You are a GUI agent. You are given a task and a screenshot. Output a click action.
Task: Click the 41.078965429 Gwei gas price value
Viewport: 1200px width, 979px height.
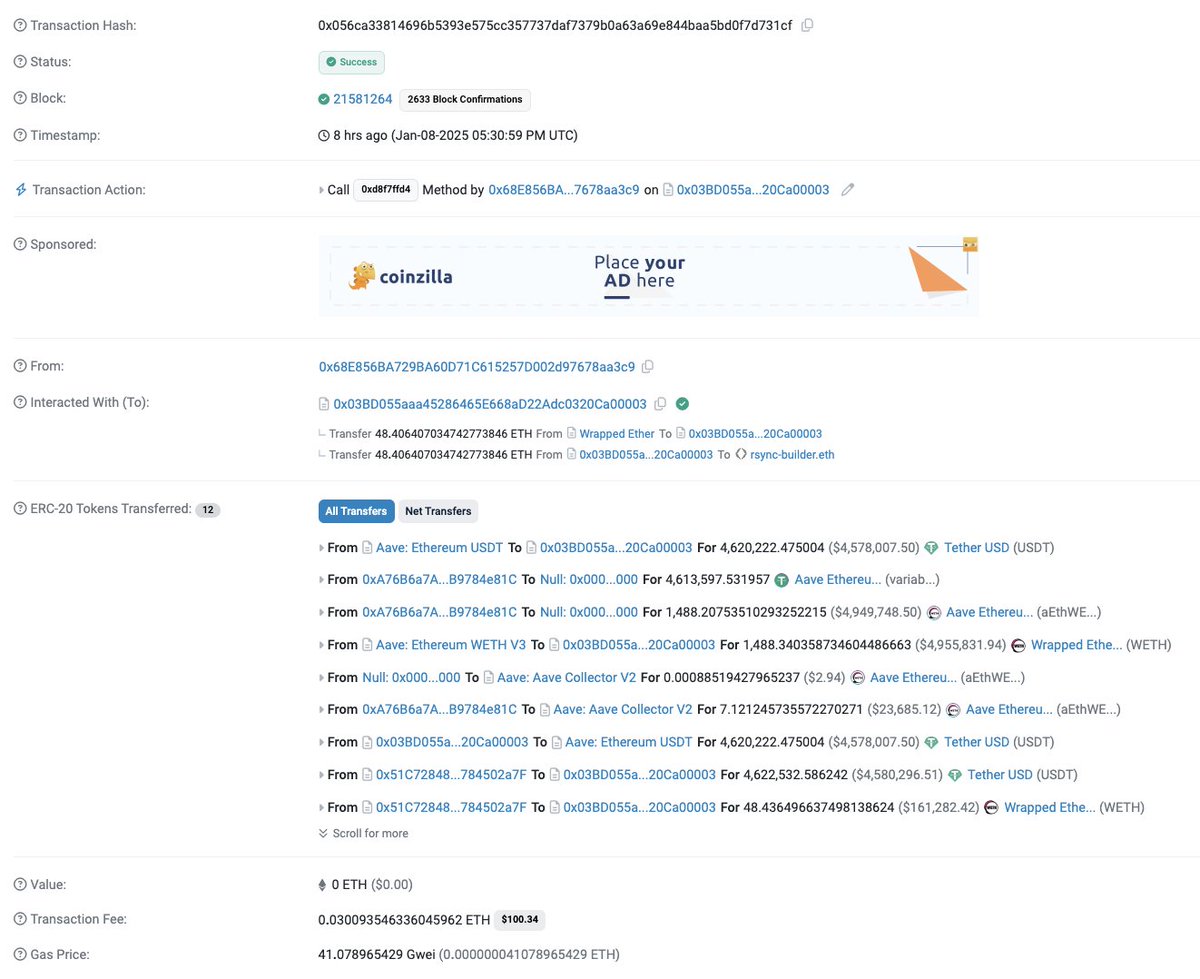[x=377, y=955]
